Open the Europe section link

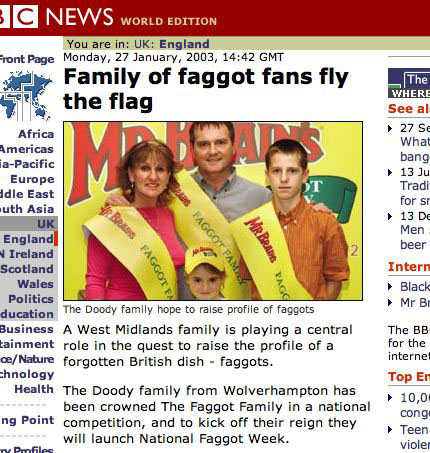click(32, 179)
